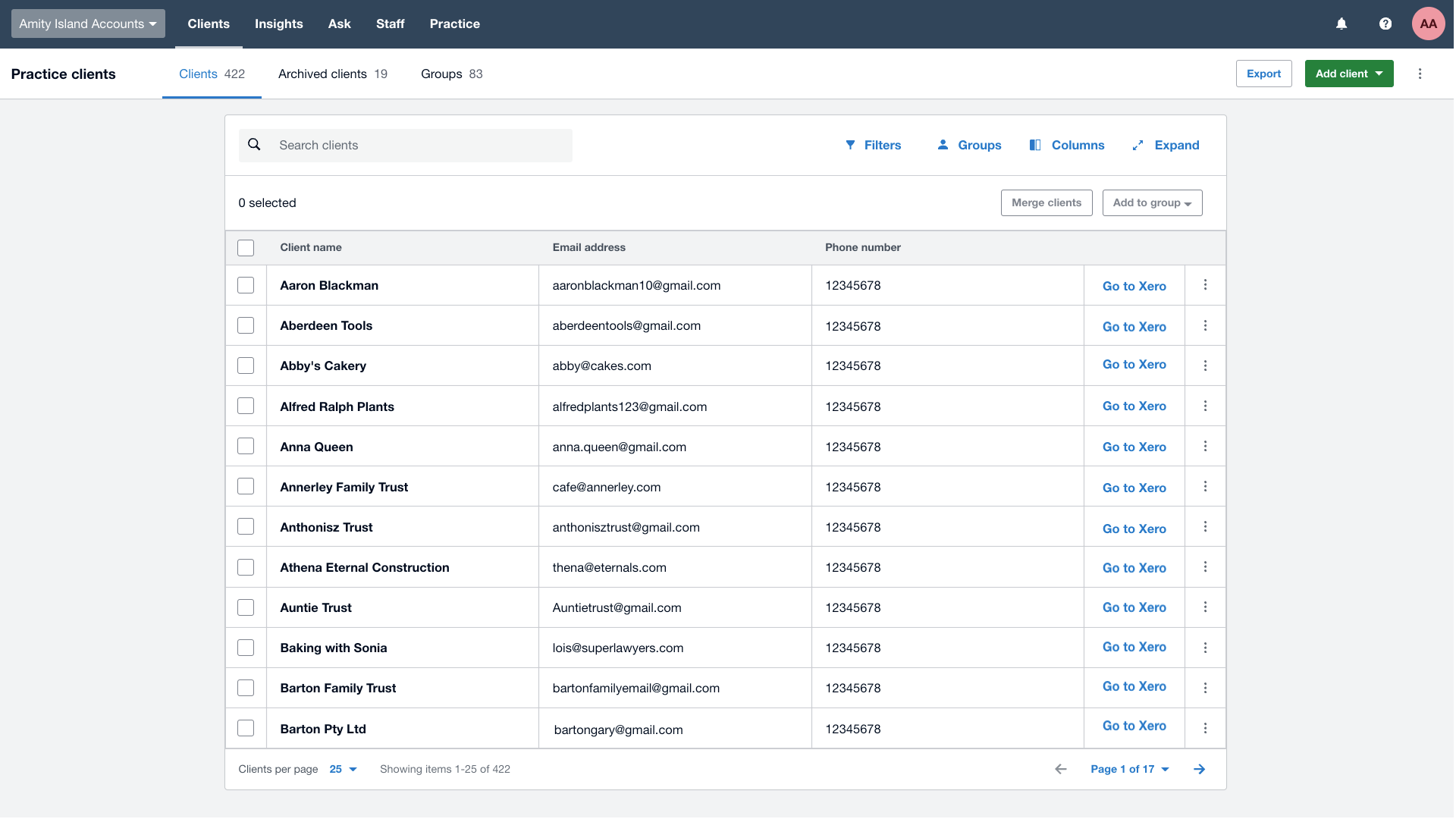
Task: Open the Amity Island Accounts practice switcher
Action: pyautogui.click(x=87, y=24)
